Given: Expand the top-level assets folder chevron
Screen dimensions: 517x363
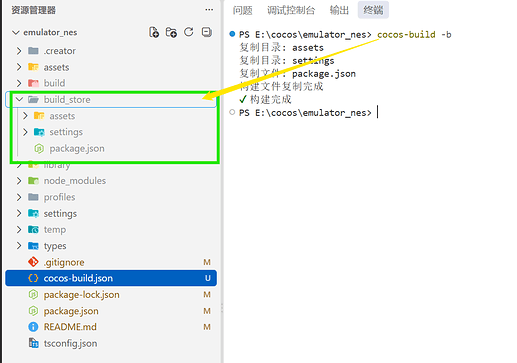Looking at the screenshot, I should point(19,67).
